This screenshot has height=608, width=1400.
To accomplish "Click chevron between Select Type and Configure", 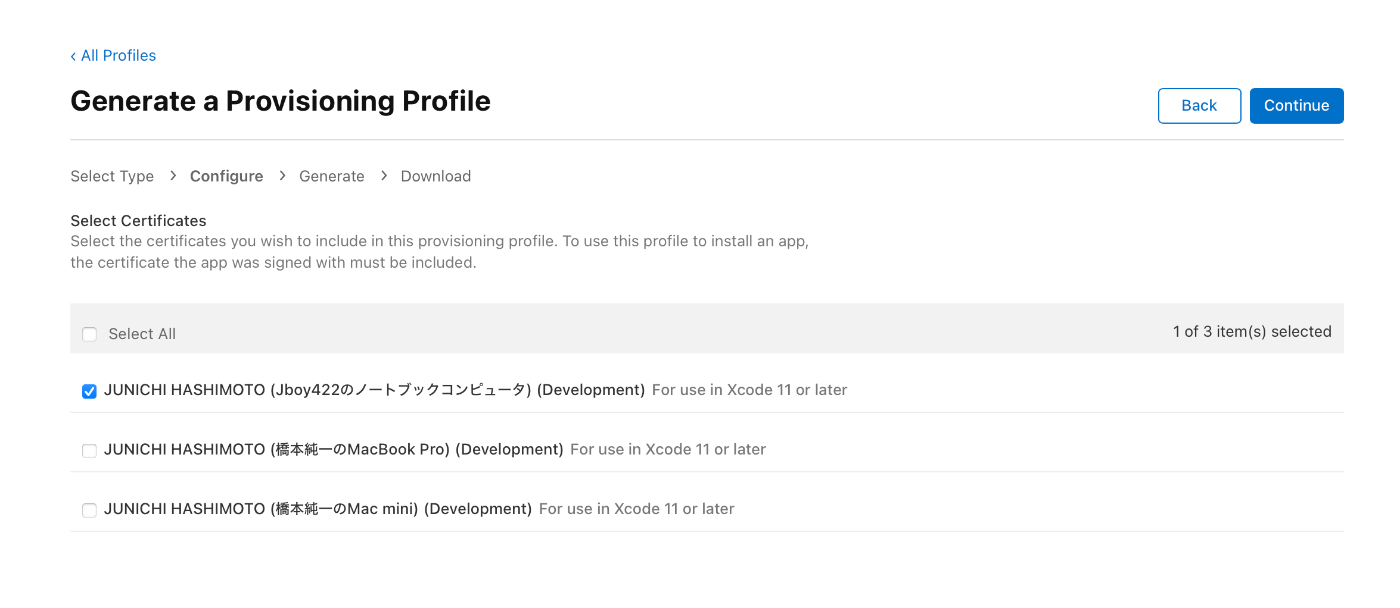I will [173, 176].
